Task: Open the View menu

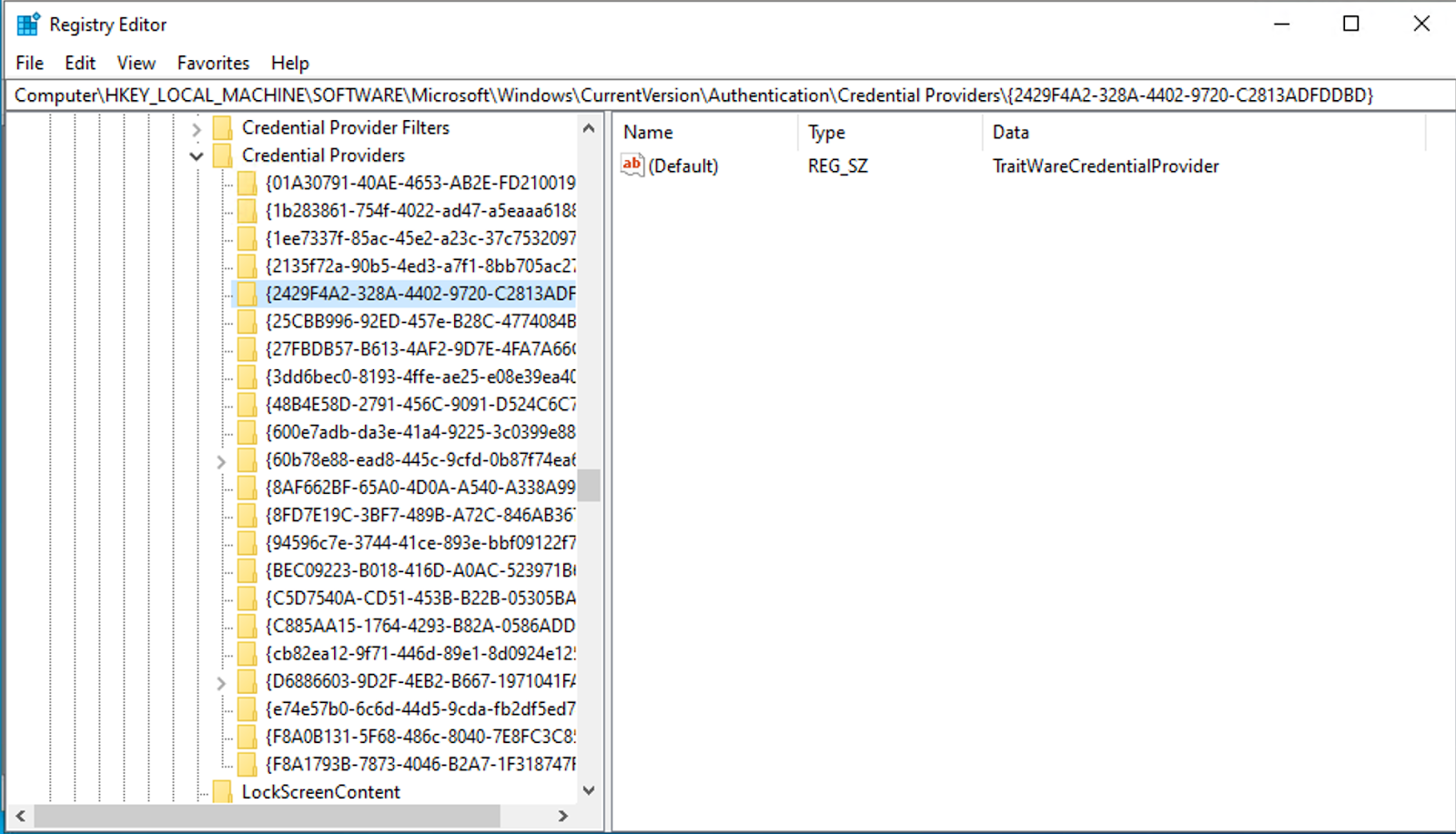Action: click(x=136, y=63)
